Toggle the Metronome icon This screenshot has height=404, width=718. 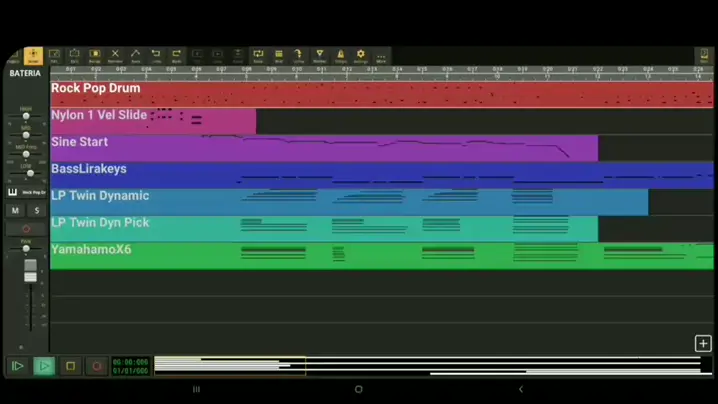[x=340, y=55]
